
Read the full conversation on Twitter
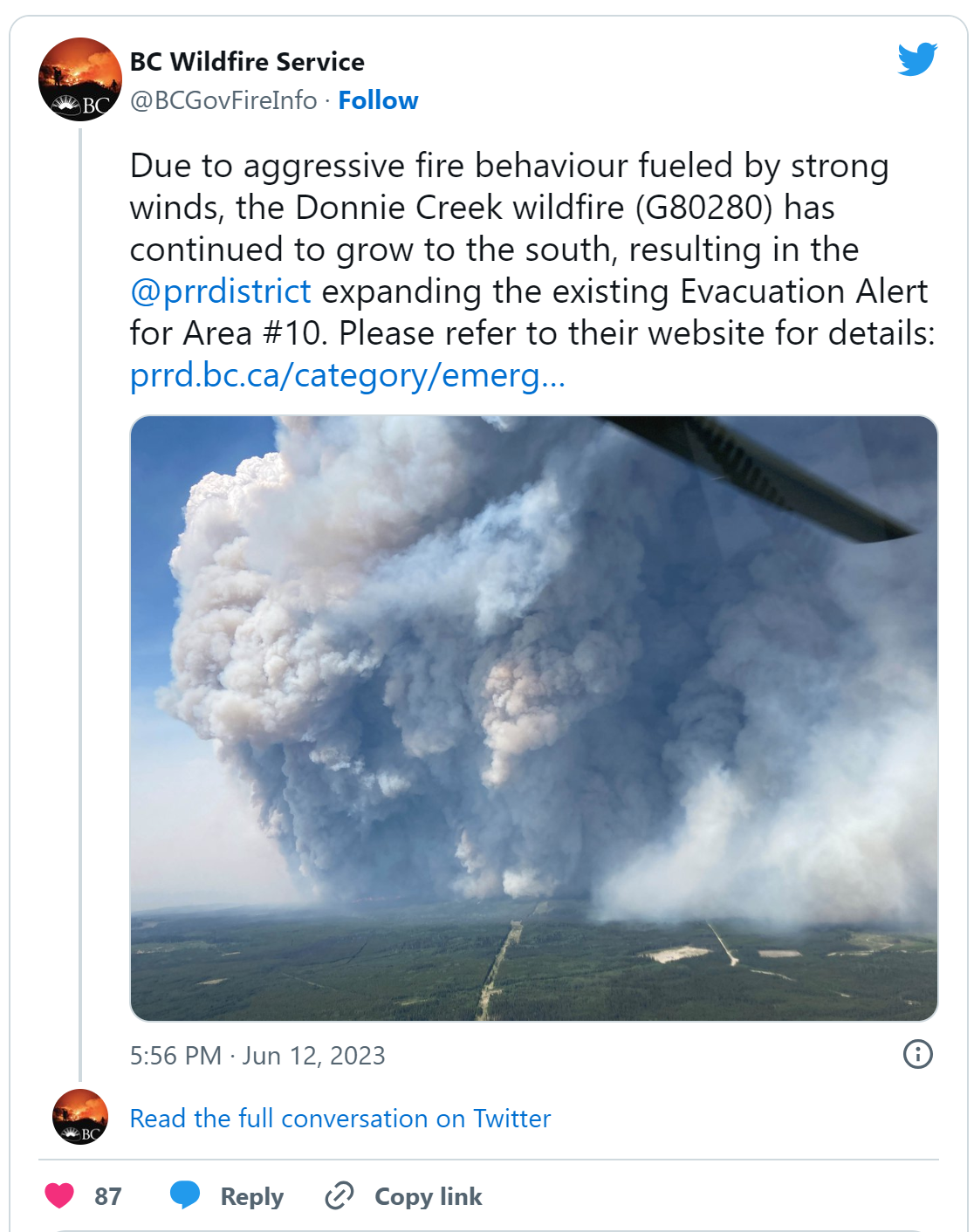coord(340,1119)
